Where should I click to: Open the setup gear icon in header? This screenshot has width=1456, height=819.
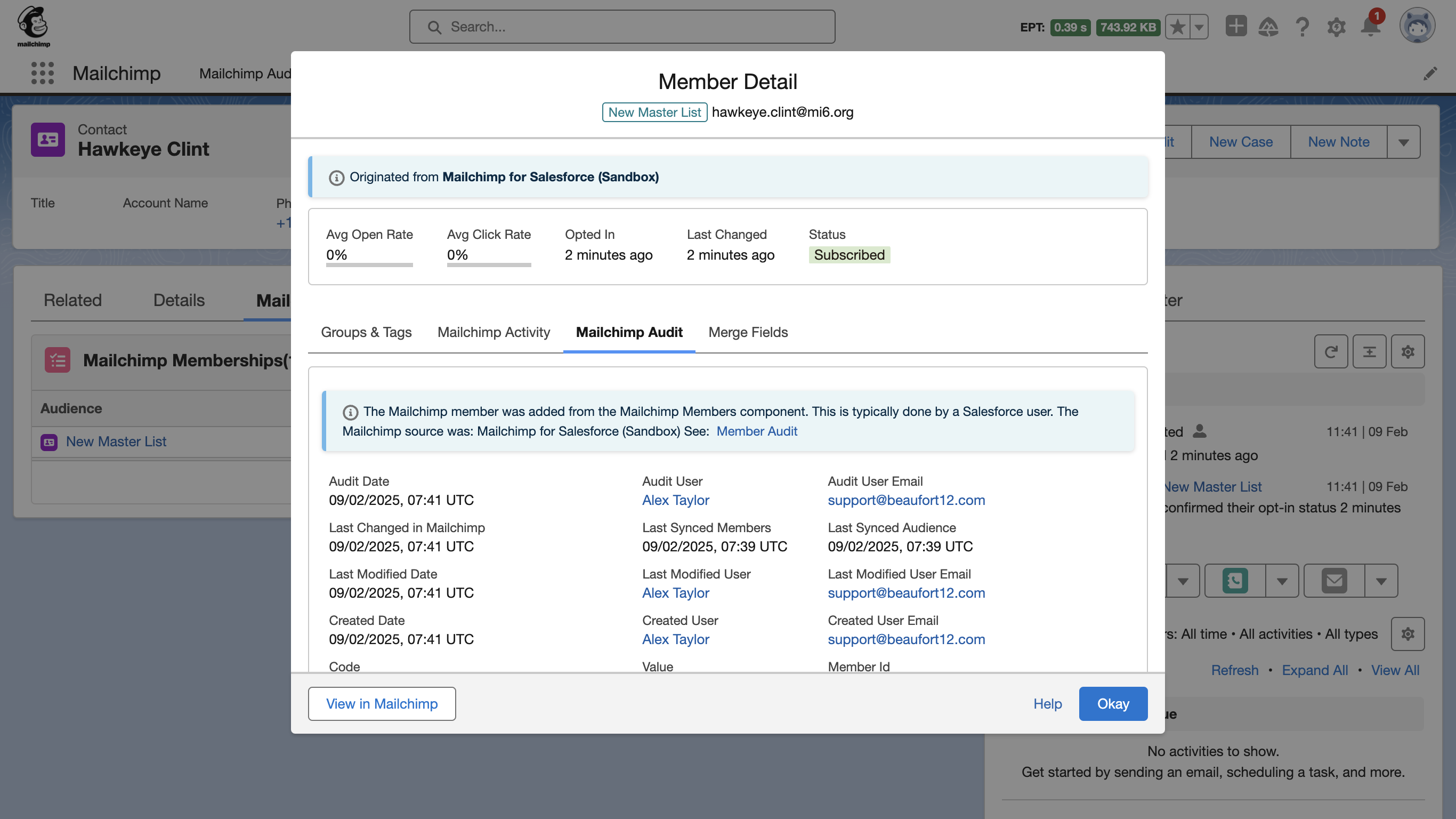point(1336,27)
